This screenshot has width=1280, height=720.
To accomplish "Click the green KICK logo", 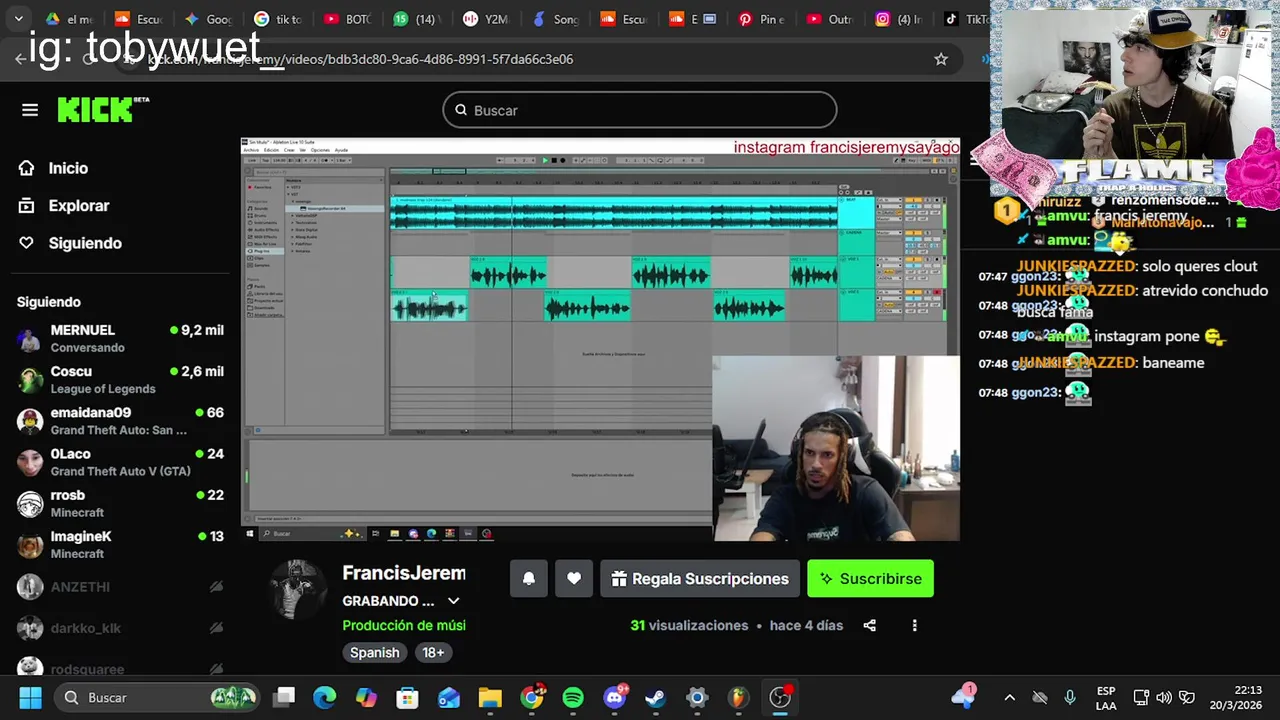I will tap(102, 109).
